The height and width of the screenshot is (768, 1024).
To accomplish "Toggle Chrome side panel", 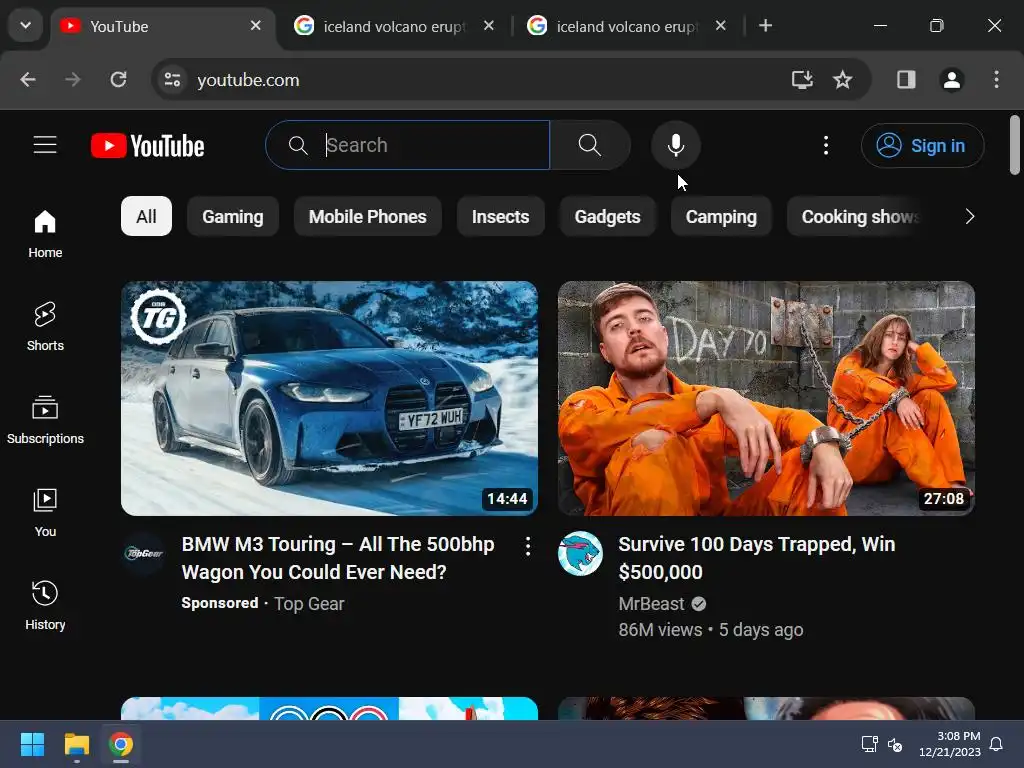I will pos(906,80).
